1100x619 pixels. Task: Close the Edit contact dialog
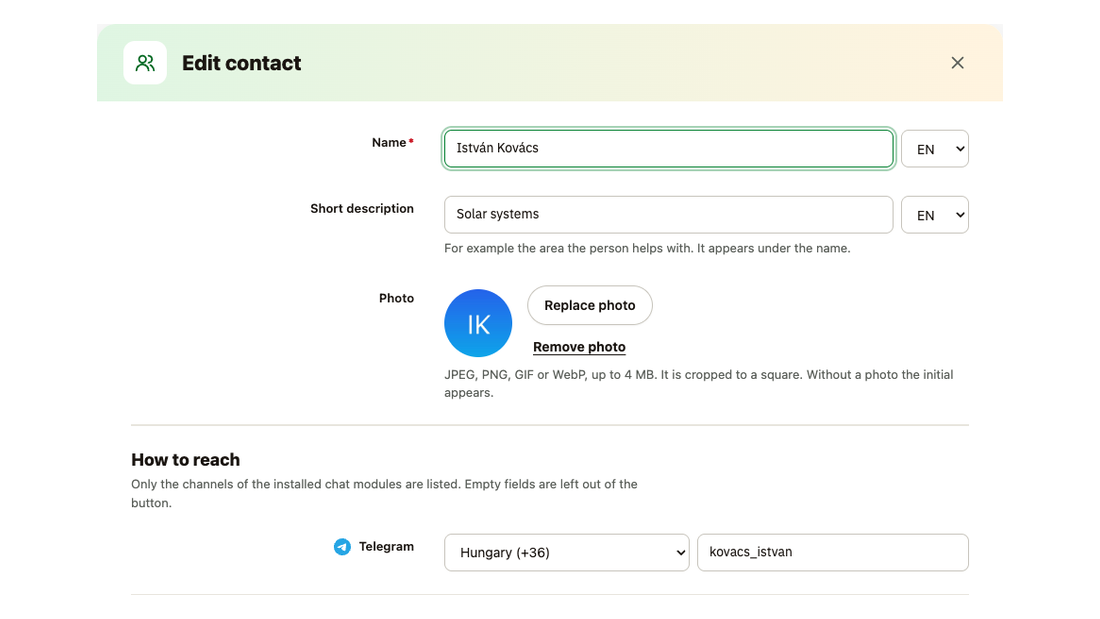(x=957, y=63)
